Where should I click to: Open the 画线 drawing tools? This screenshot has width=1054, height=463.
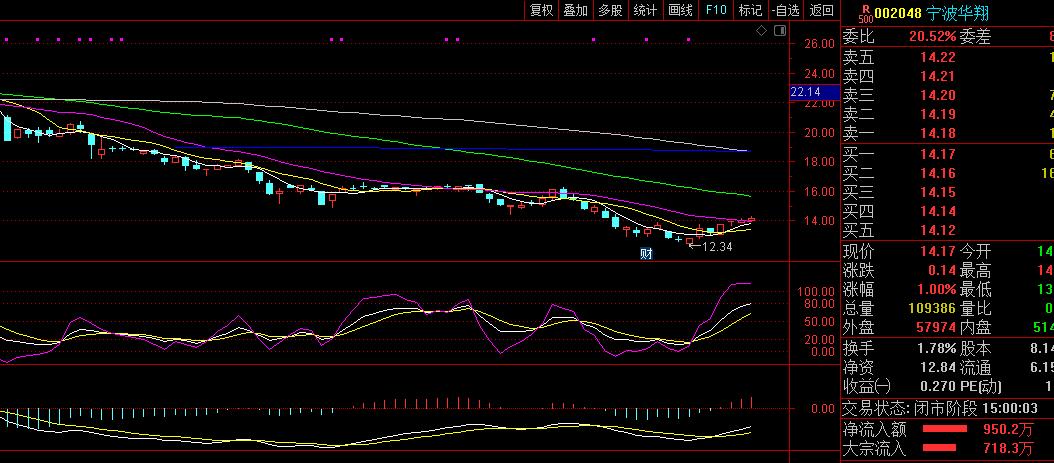coord(680,10)
